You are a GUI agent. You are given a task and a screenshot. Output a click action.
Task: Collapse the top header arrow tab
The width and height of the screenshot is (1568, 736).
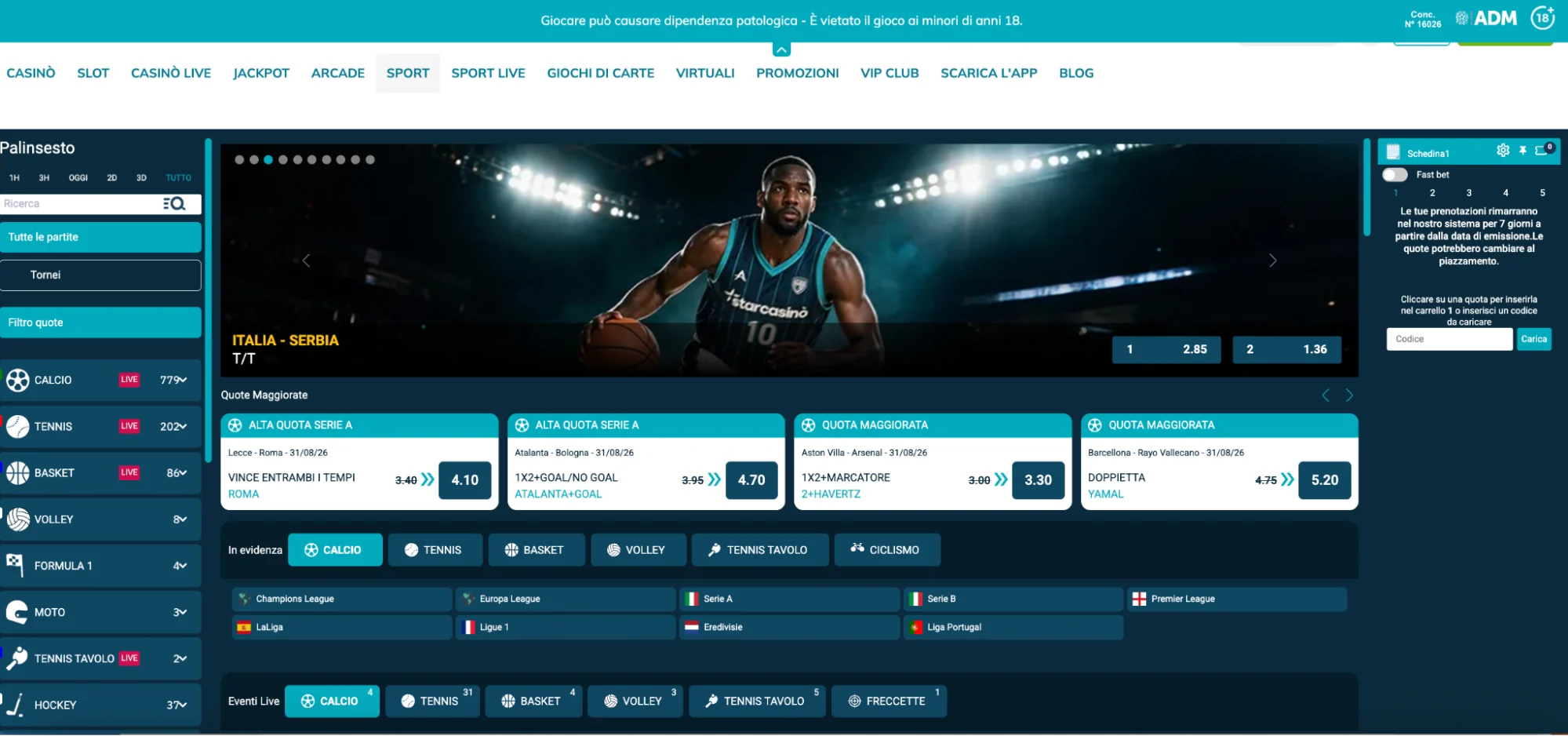pos(781,49)
